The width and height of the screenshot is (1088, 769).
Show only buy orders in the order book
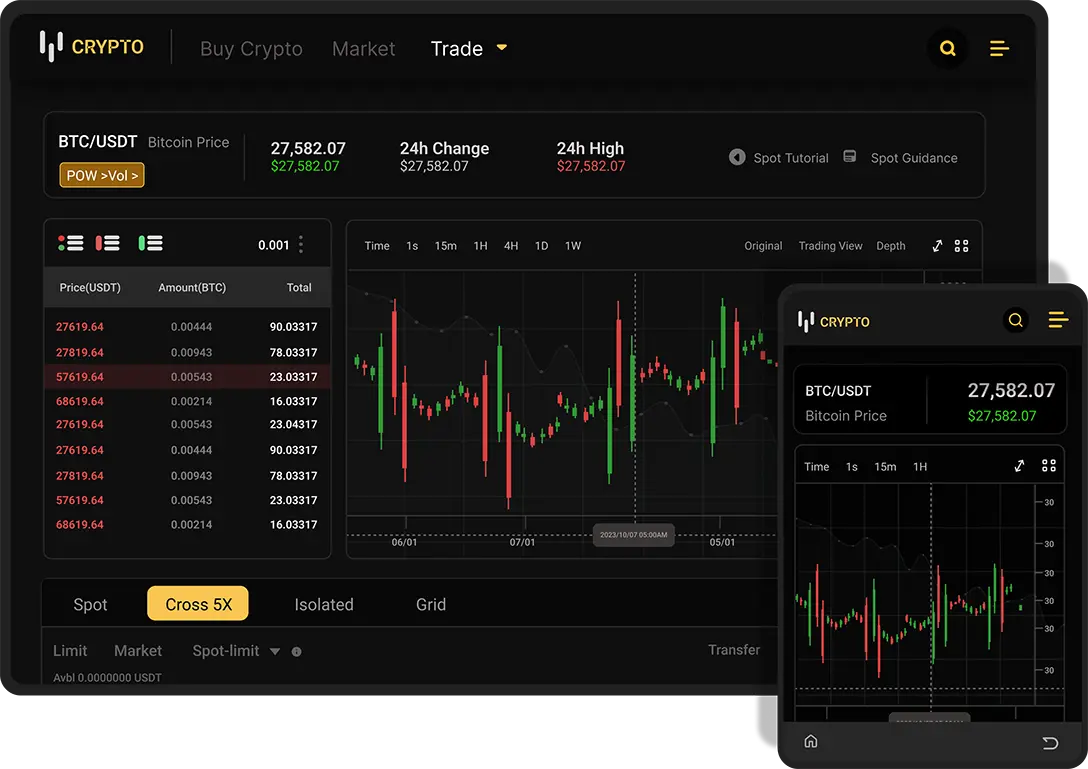click(150, 243)
